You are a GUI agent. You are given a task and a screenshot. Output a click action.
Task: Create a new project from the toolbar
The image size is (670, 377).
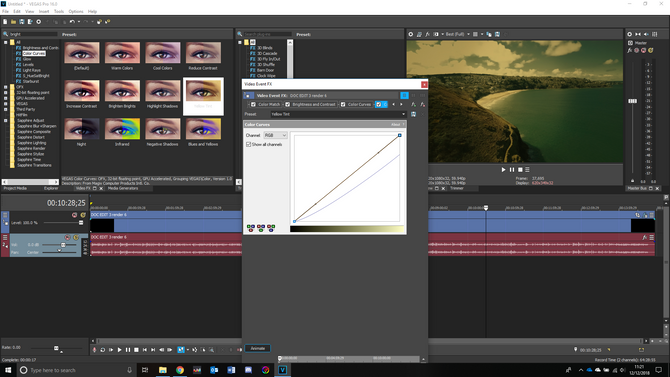tap(5, 22)
